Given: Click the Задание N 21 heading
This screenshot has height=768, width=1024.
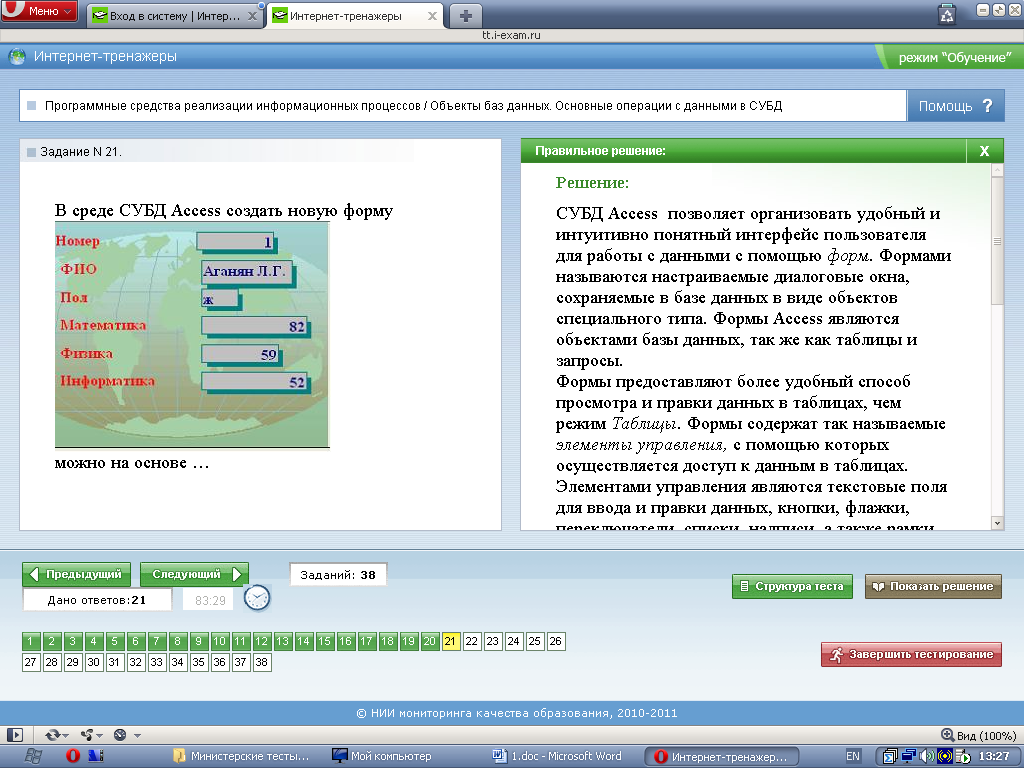Looking at the screenshot, I should 81,152.
